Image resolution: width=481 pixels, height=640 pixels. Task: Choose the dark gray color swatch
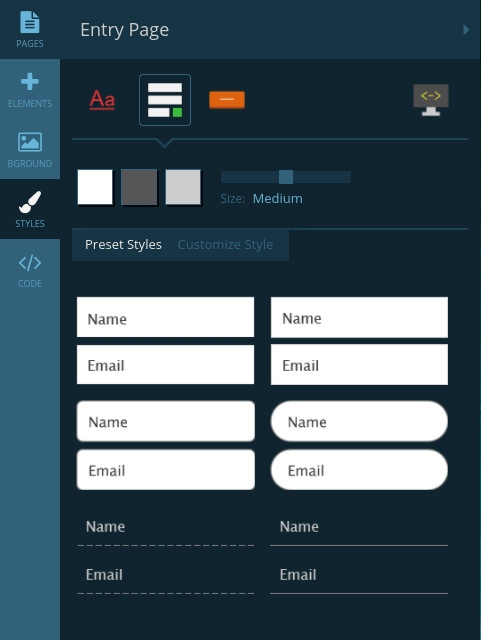tap(139, 187)
